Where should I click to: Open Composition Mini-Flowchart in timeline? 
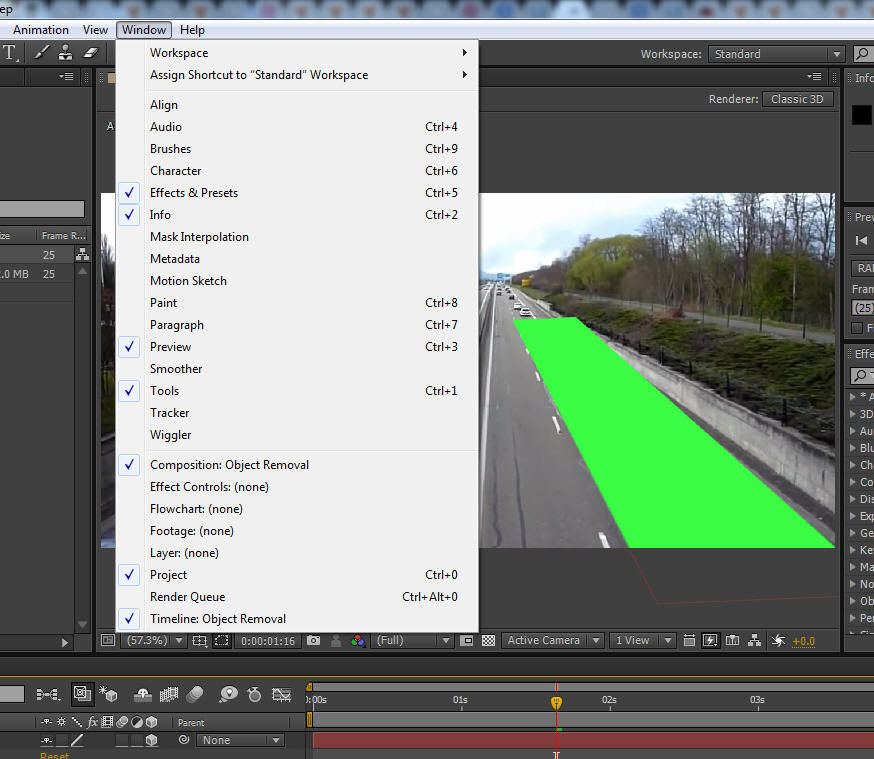48,694
